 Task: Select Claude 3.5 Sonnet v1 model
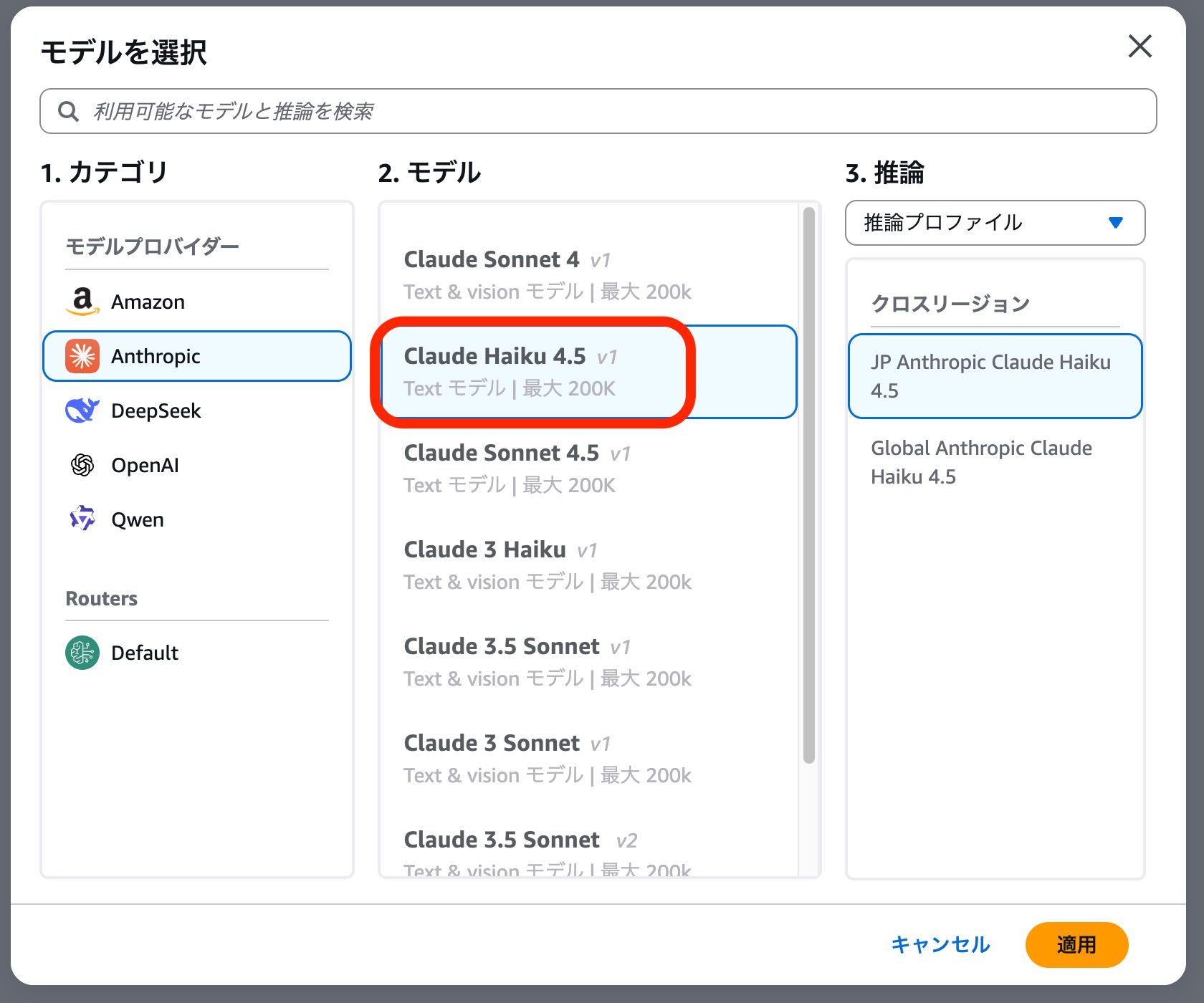click(548, 662)
